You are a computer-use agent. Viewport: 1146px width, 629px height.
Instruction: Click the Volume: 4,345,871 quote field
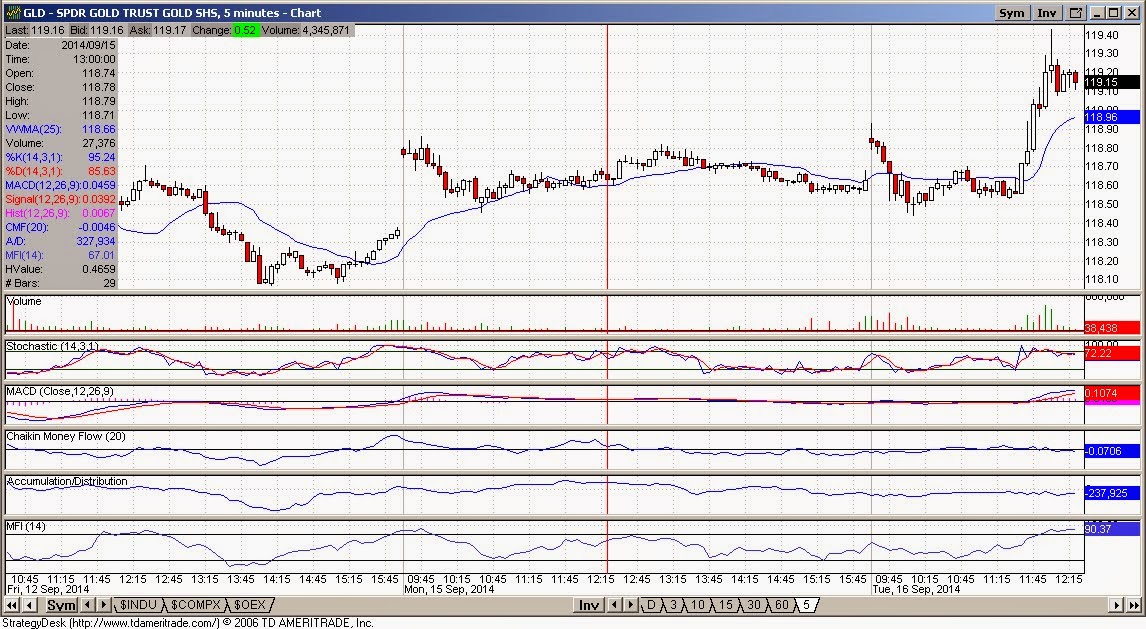point(306,30)
